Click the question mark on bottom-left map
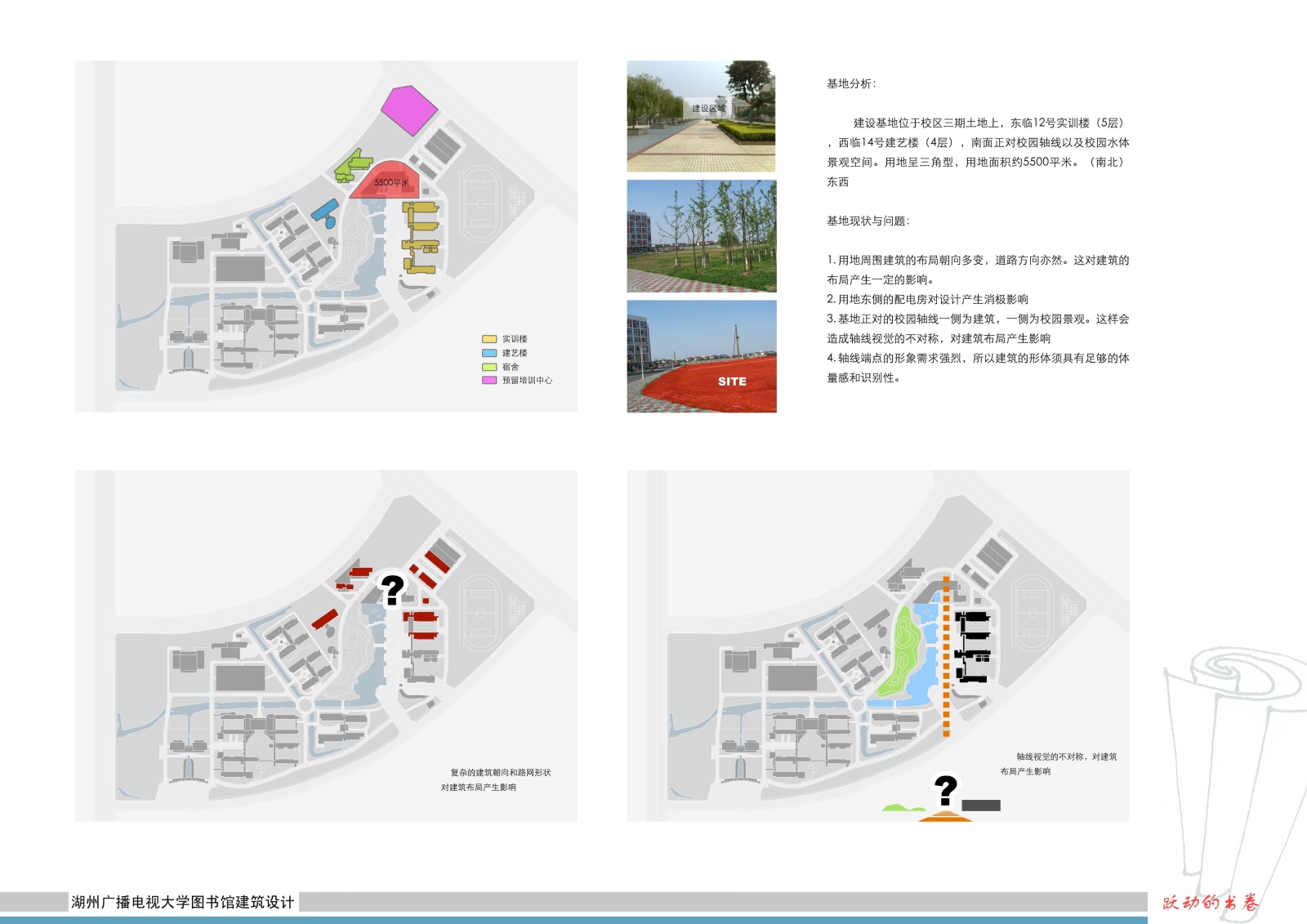This screenshot has width=1307, height=924. [392, 589]
